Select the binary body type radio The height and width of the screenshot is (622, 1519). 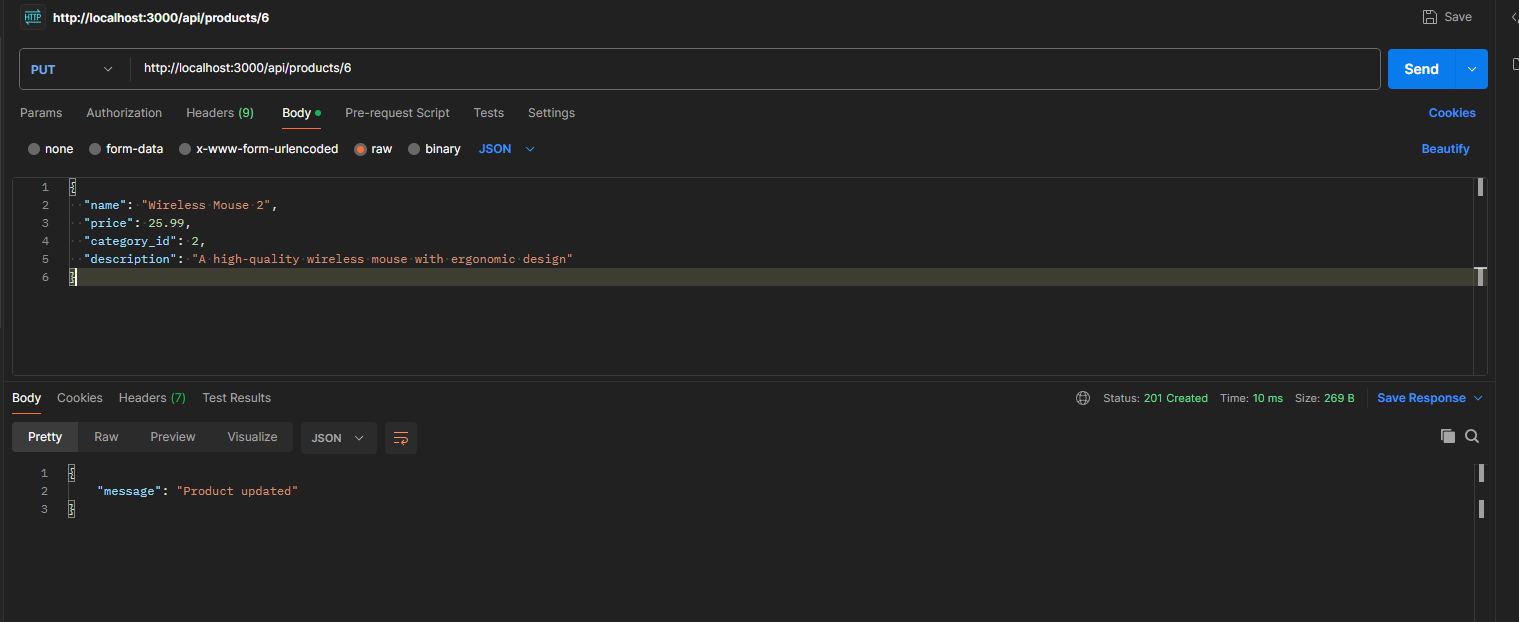414,149
